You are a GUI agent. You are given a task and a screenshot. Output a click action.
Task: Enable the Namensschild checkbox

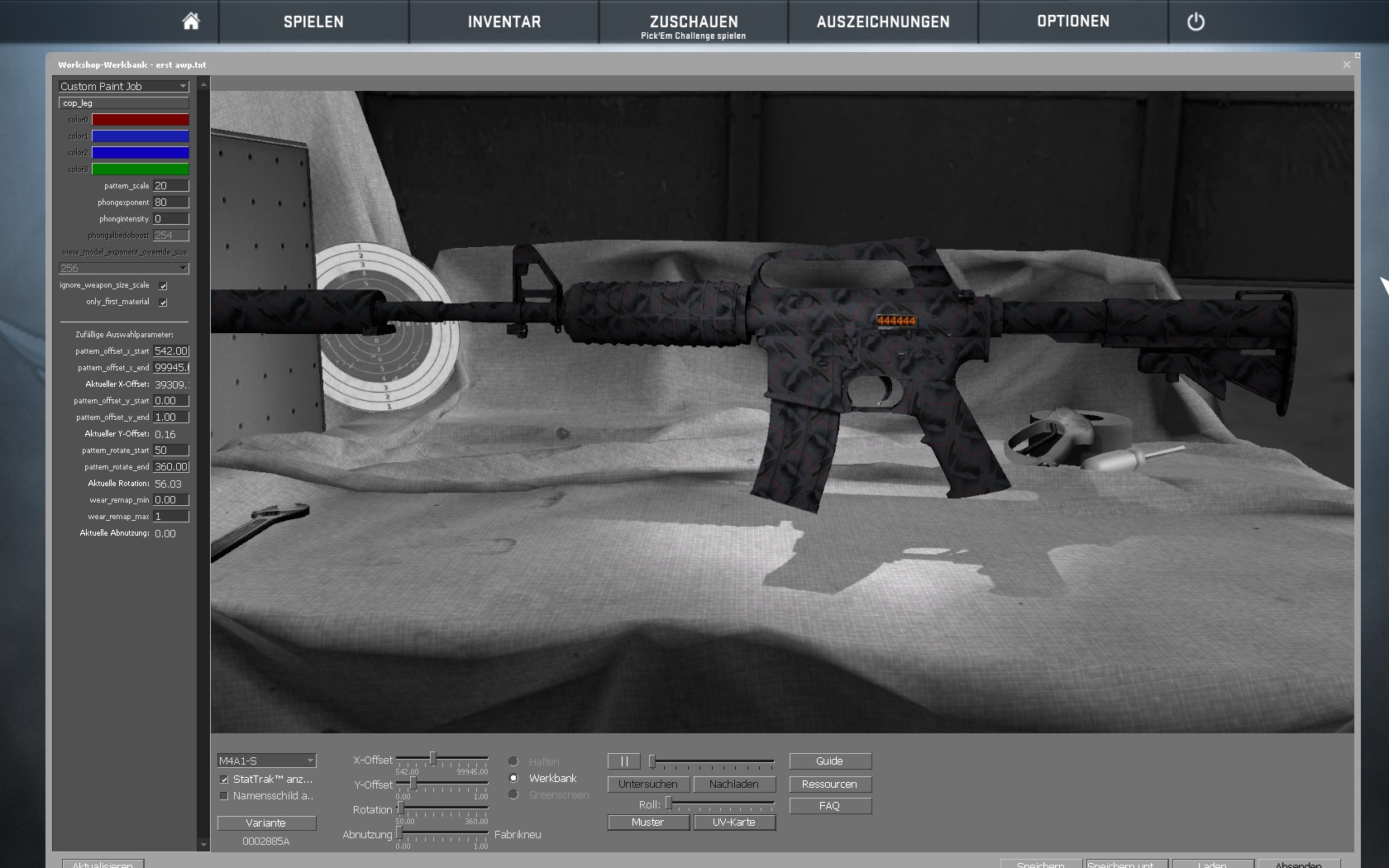[224, 796]
